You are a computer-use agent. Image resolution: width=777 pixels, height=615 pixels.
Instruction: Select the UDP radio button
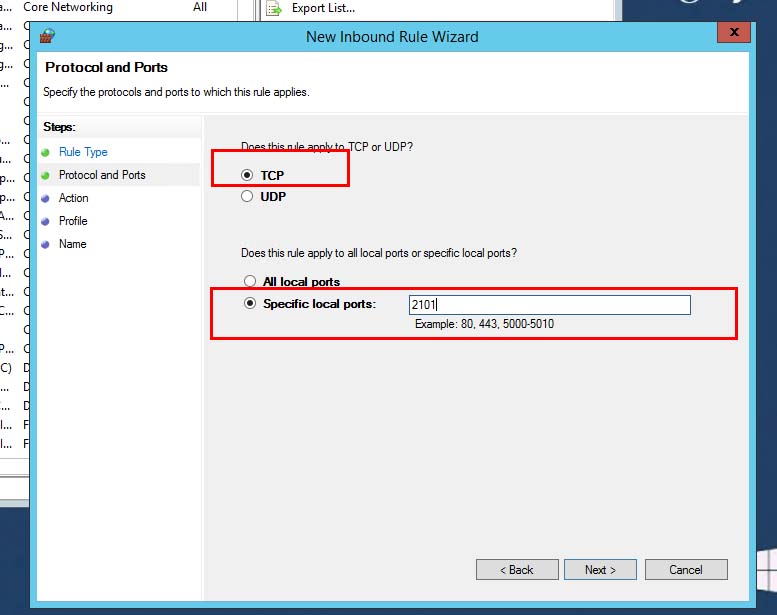point(247,197)
